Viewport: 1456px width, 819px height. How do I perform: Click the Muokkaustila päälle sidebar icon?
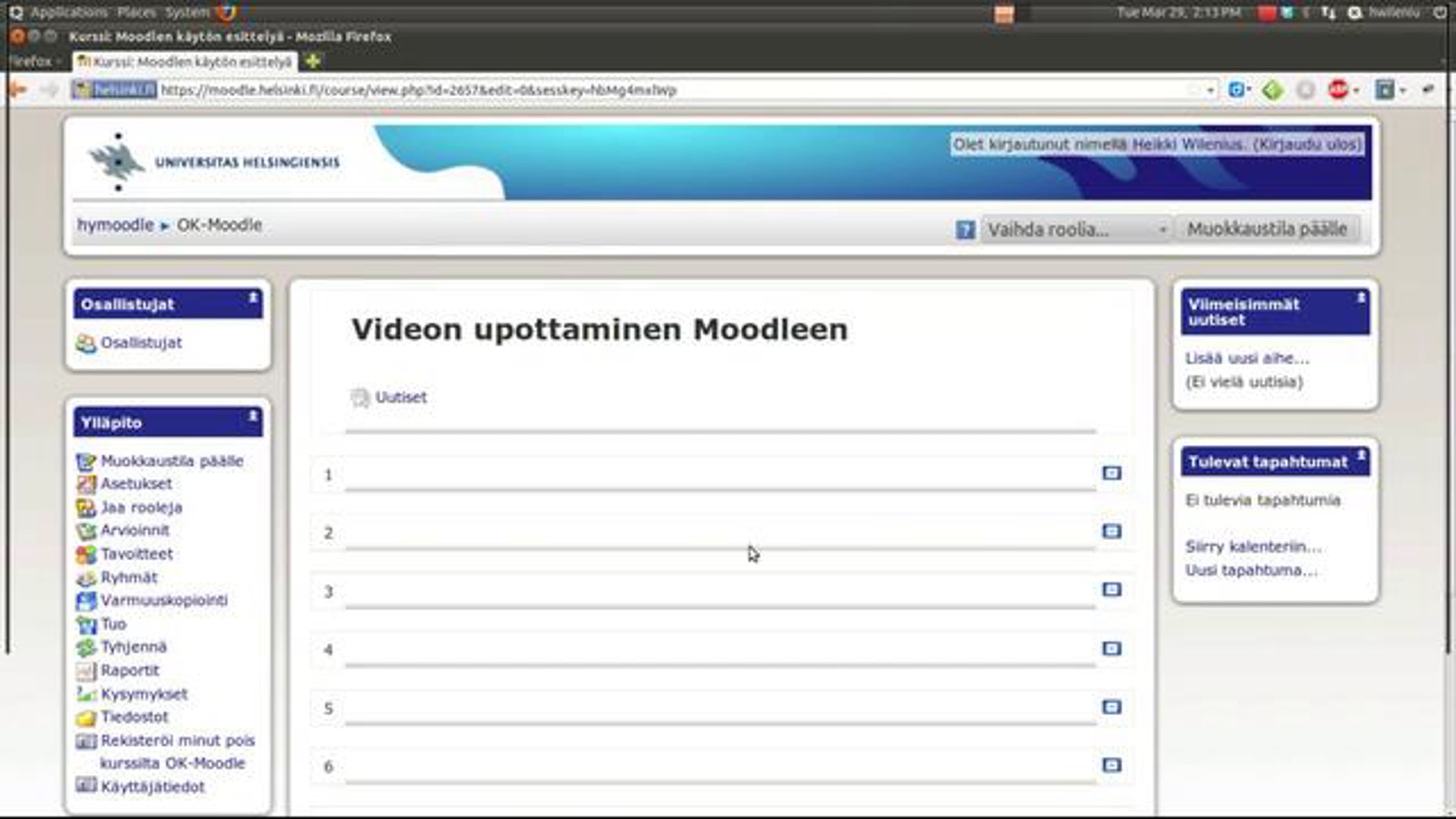pyautogui.click(x=86, y=462)
